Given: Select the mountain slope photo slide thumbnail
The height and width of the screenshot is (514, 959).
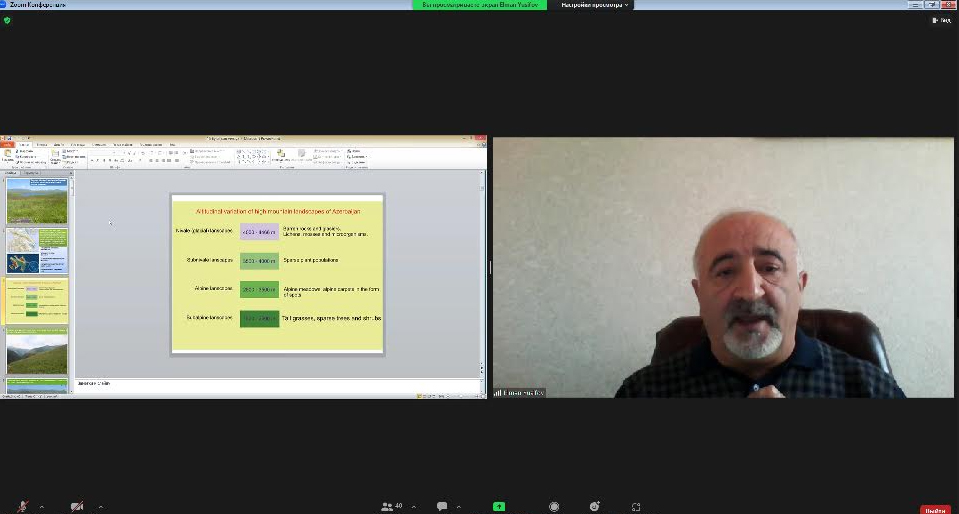Looking at the screenshot, I should 37,351.
